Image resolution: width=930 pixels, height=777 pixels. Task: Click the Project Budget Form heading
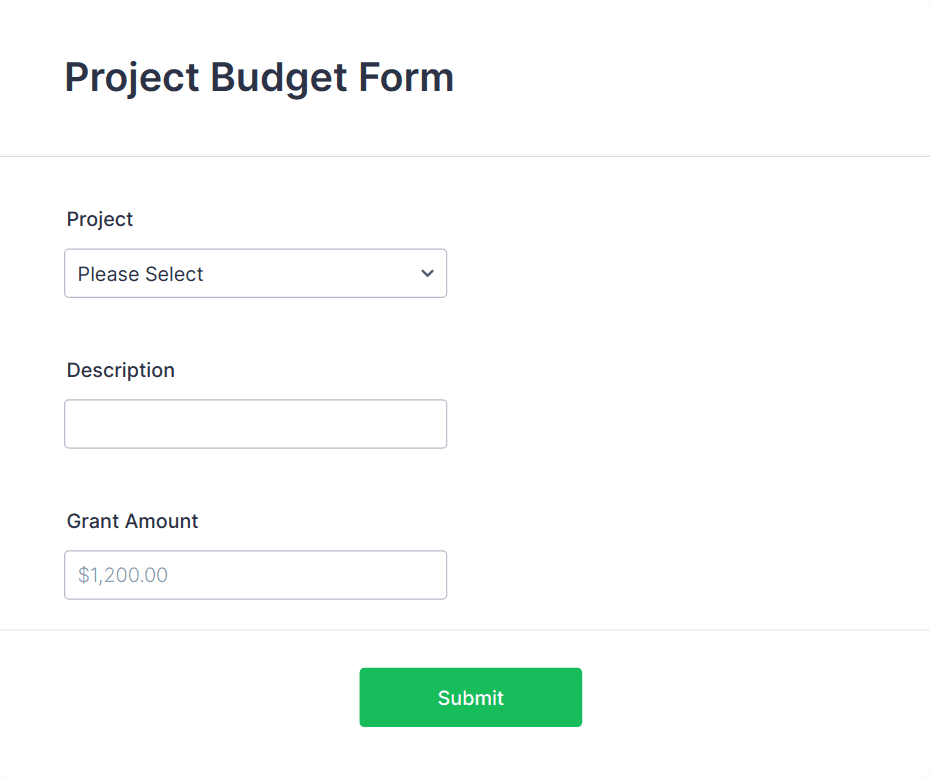pyautogui.click(x=258, y=77)
